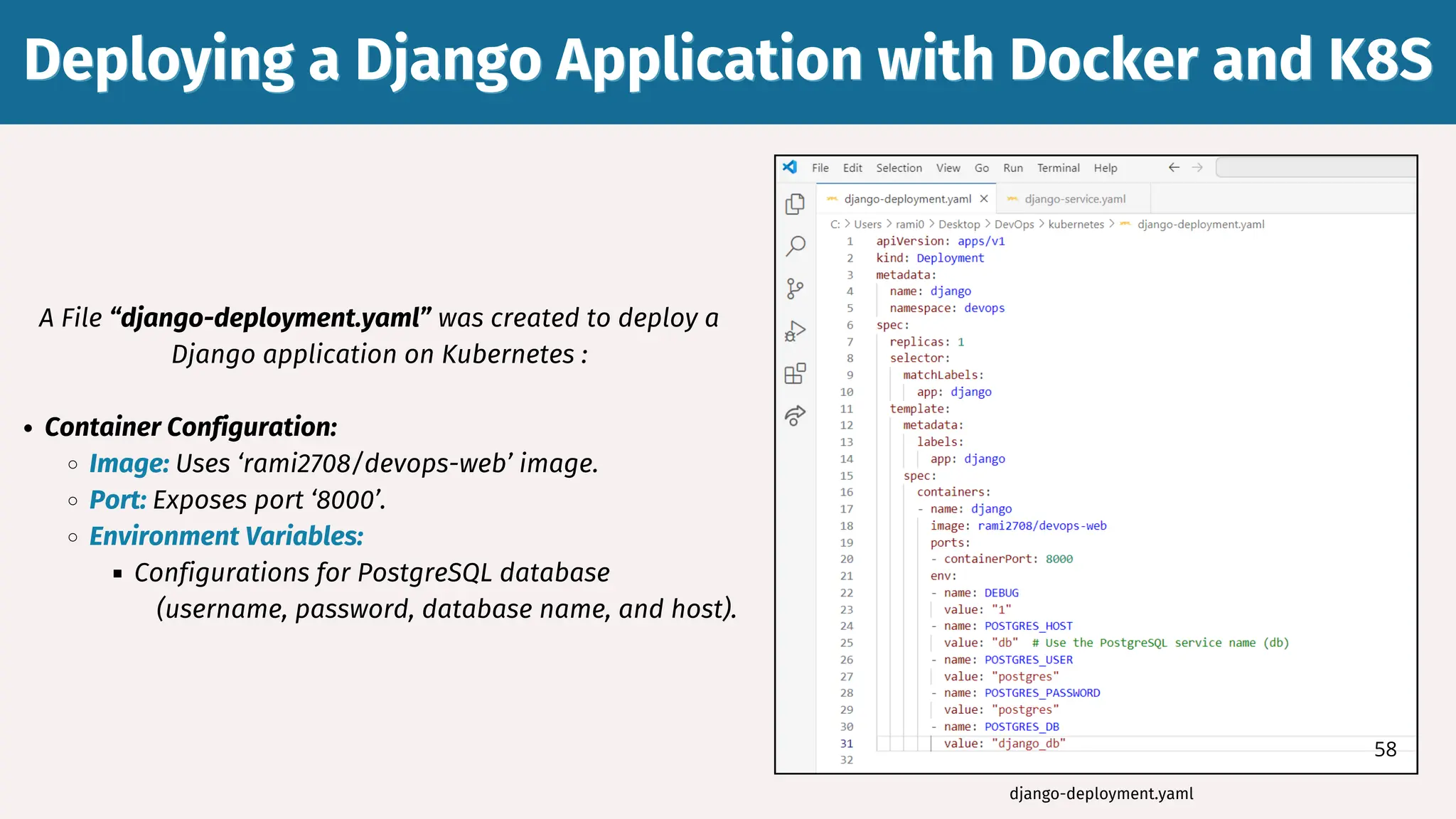The image size is (1456, 819).
Task: Click the back navigation arrow
Action: (1174, 168)
